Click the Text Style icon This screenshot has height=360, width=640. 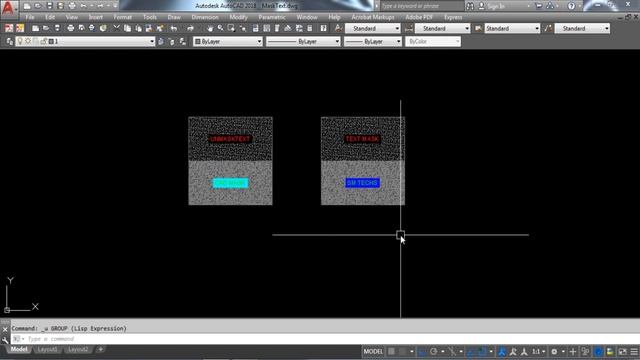pyautogui.click(x=338, y=28)
